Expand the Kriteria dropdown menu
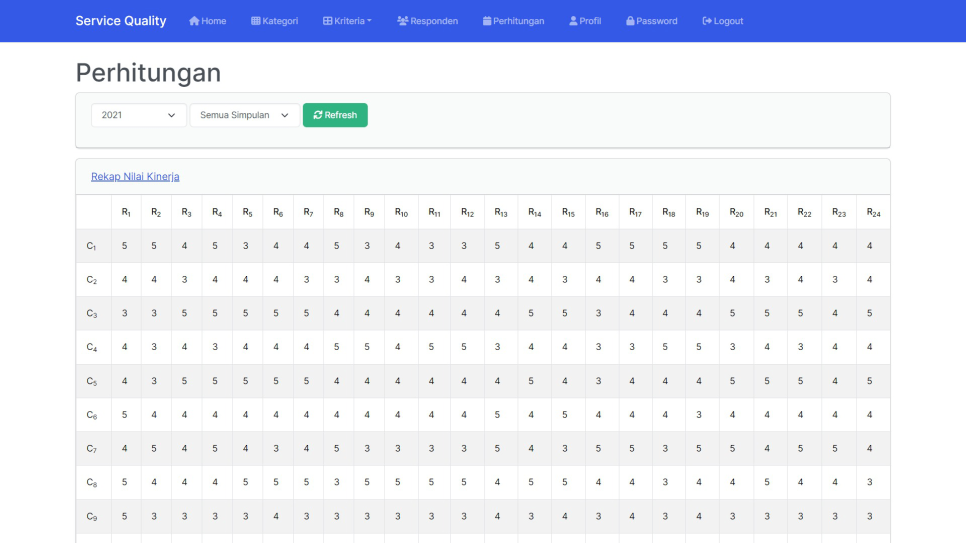This screenshot has width=966, height=543. tap(347, 21)
